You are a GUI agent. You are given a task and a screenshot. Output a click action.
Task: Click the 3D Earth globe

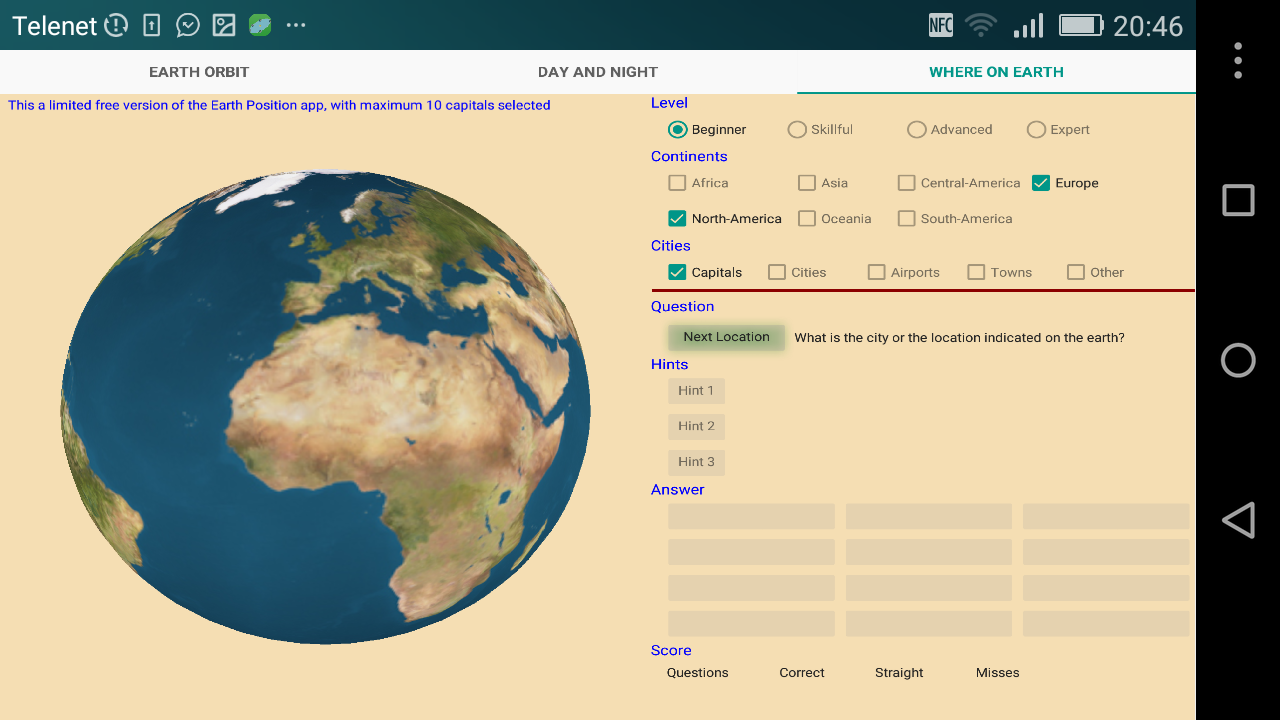(x=325, y=405)
